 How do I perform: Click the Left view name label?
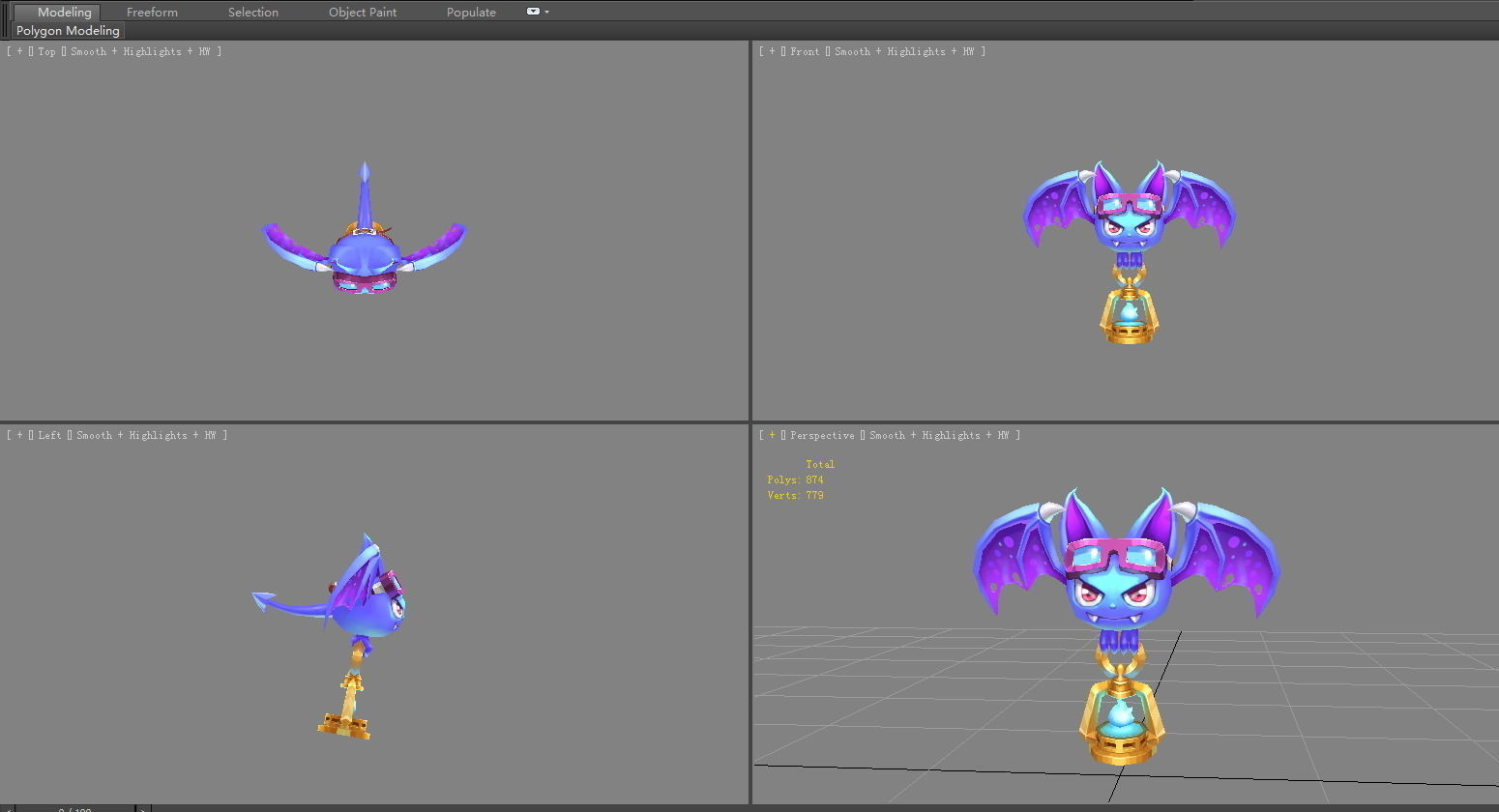(x=49, y=435)
